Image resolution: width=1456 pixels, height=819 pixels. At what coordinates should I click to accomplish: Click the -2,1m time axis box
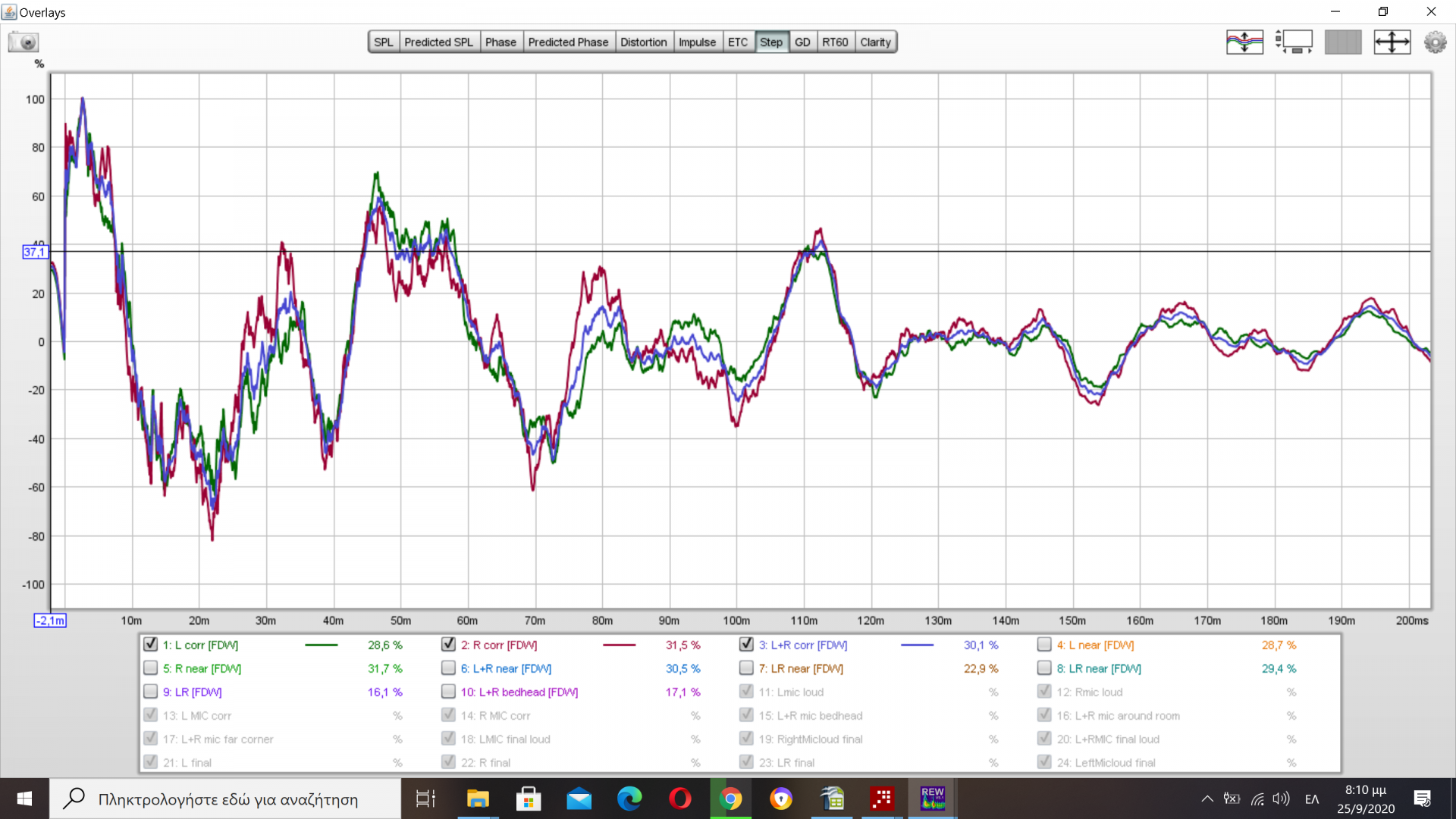point(50,620)
